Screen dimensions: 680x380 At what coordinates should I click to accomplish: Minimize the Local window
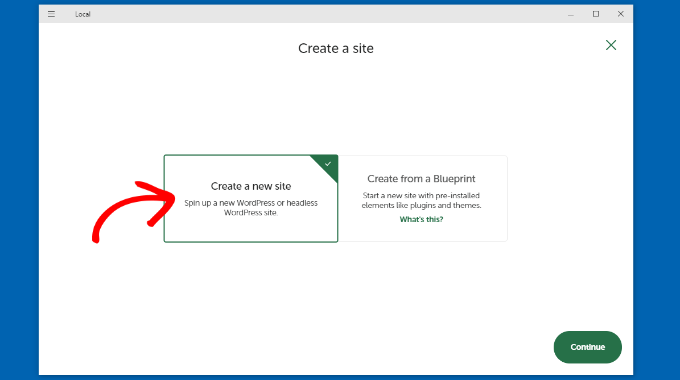(571, 14)
